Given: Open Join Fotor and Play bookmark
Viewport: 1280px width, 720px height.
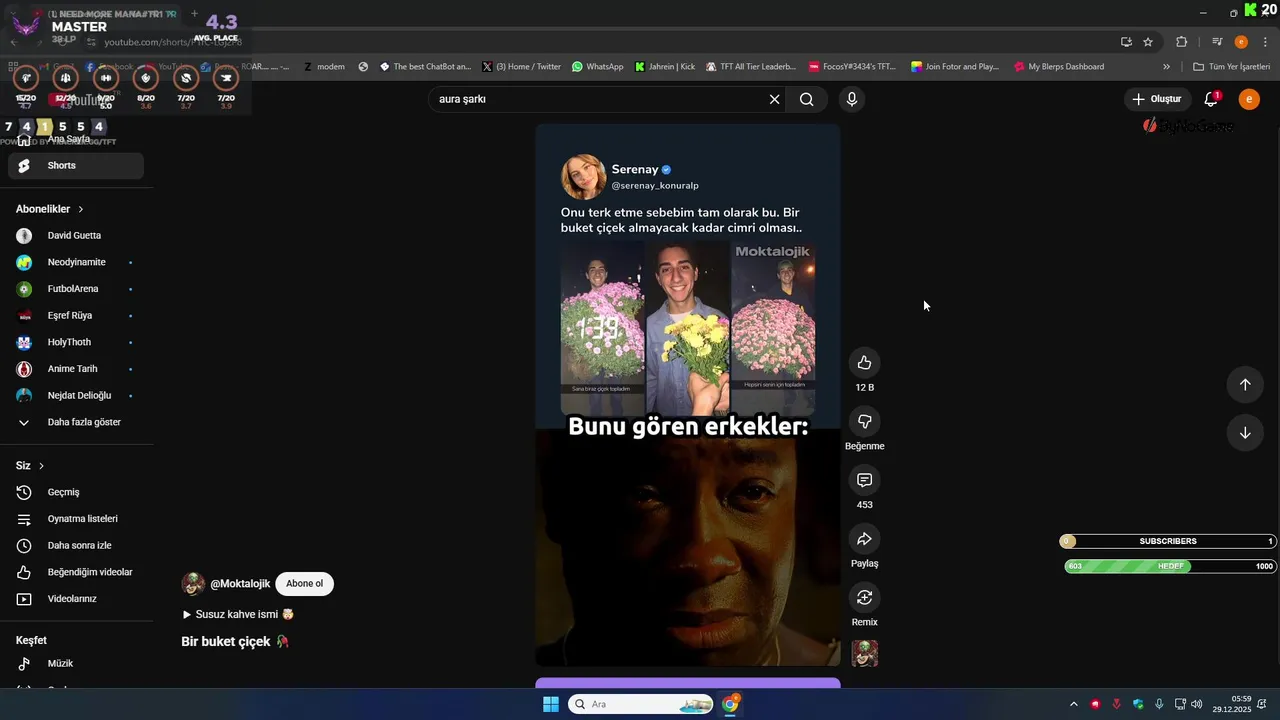Looking at the screenshot, I should coord(955,67).
